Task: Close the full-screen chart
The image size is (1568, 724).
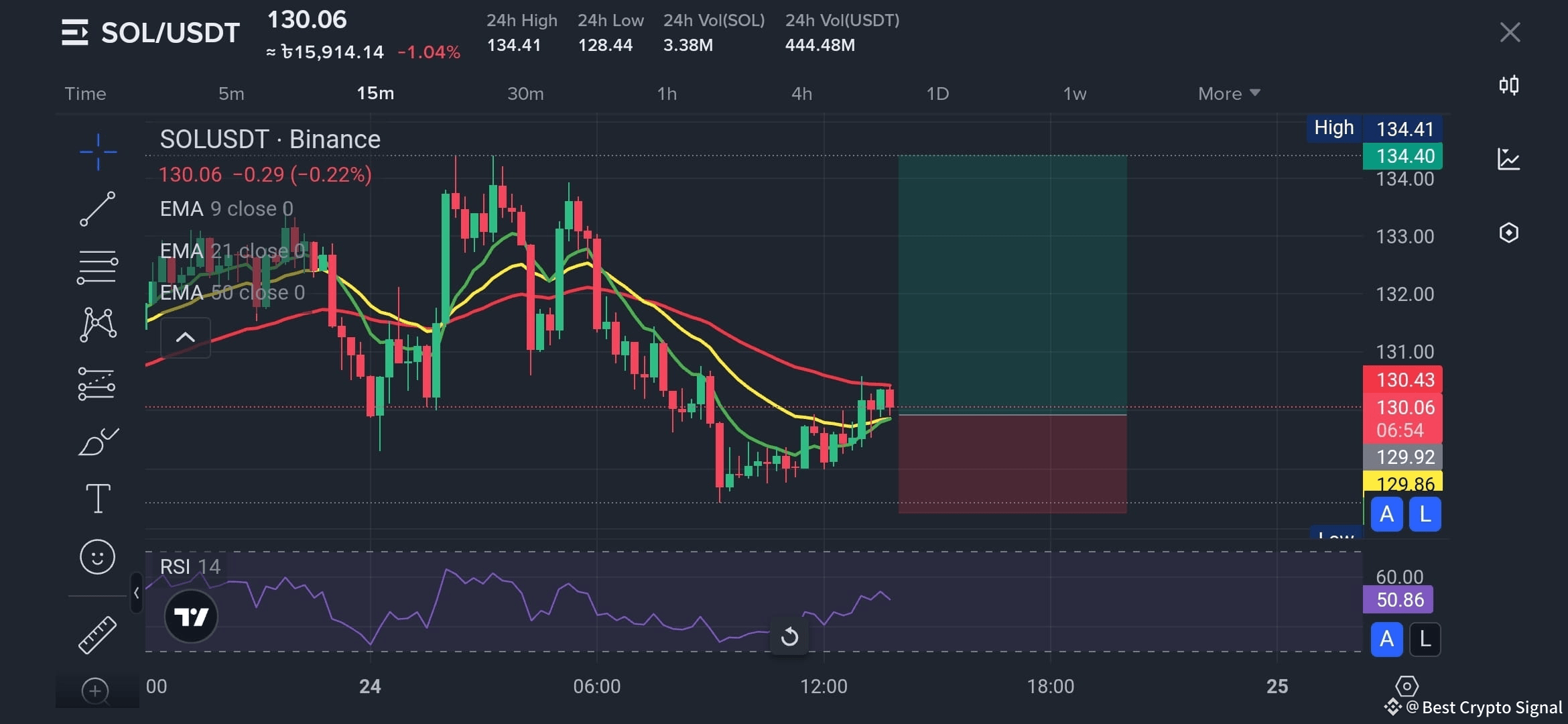Action: pos(1510,32)
